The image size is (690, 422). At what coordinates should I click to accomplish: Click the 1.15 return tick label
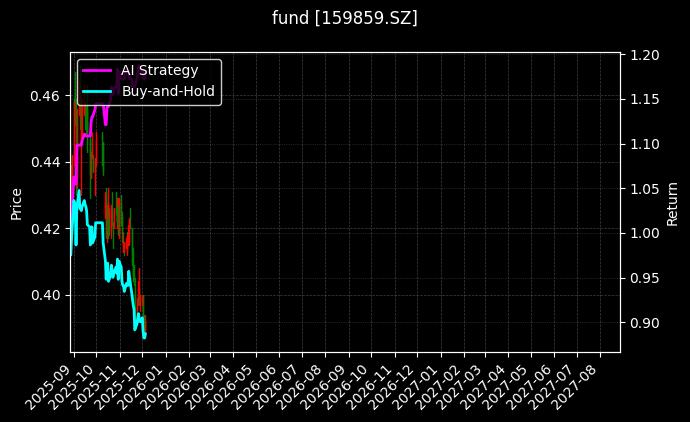click(x=645, y=99)
